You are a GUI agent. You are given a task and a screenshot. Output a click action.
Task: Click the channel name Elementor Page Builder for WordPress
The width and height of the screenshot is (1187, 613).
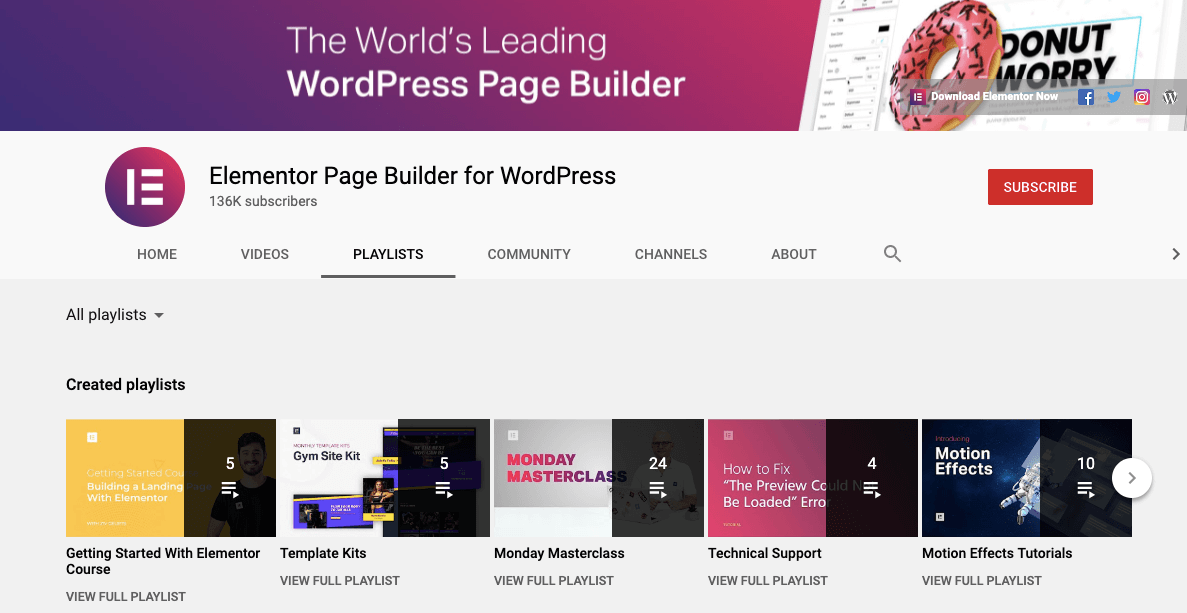point(413,176)
